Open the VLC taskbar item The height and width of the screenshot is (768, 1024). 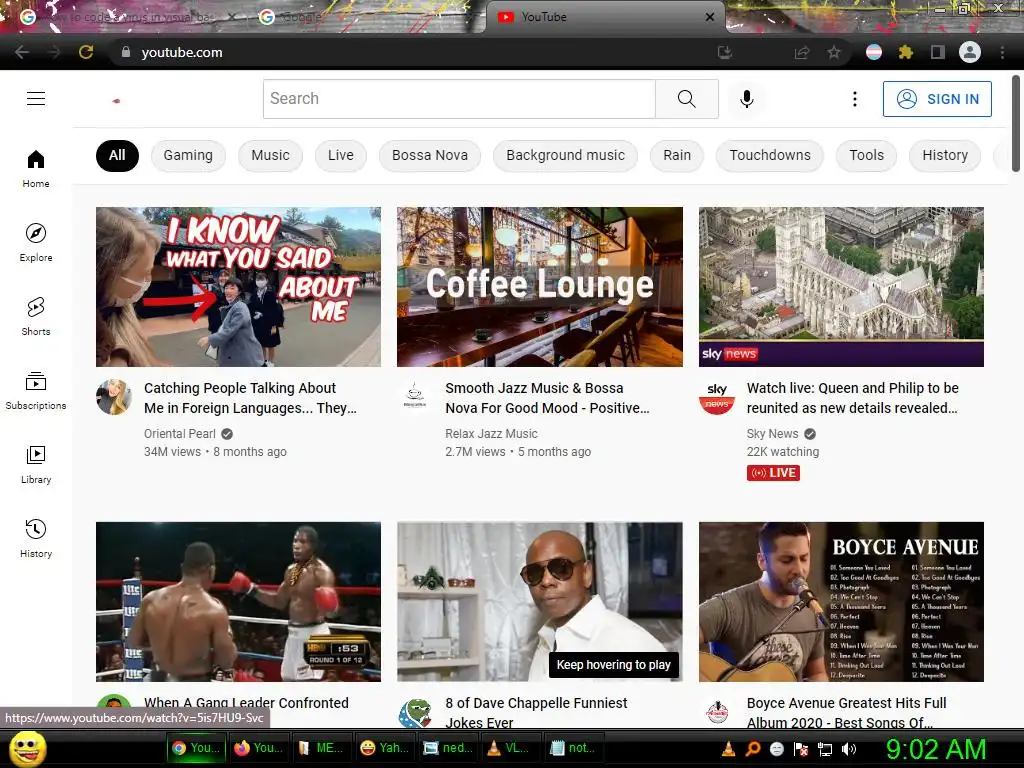point(511,748)
